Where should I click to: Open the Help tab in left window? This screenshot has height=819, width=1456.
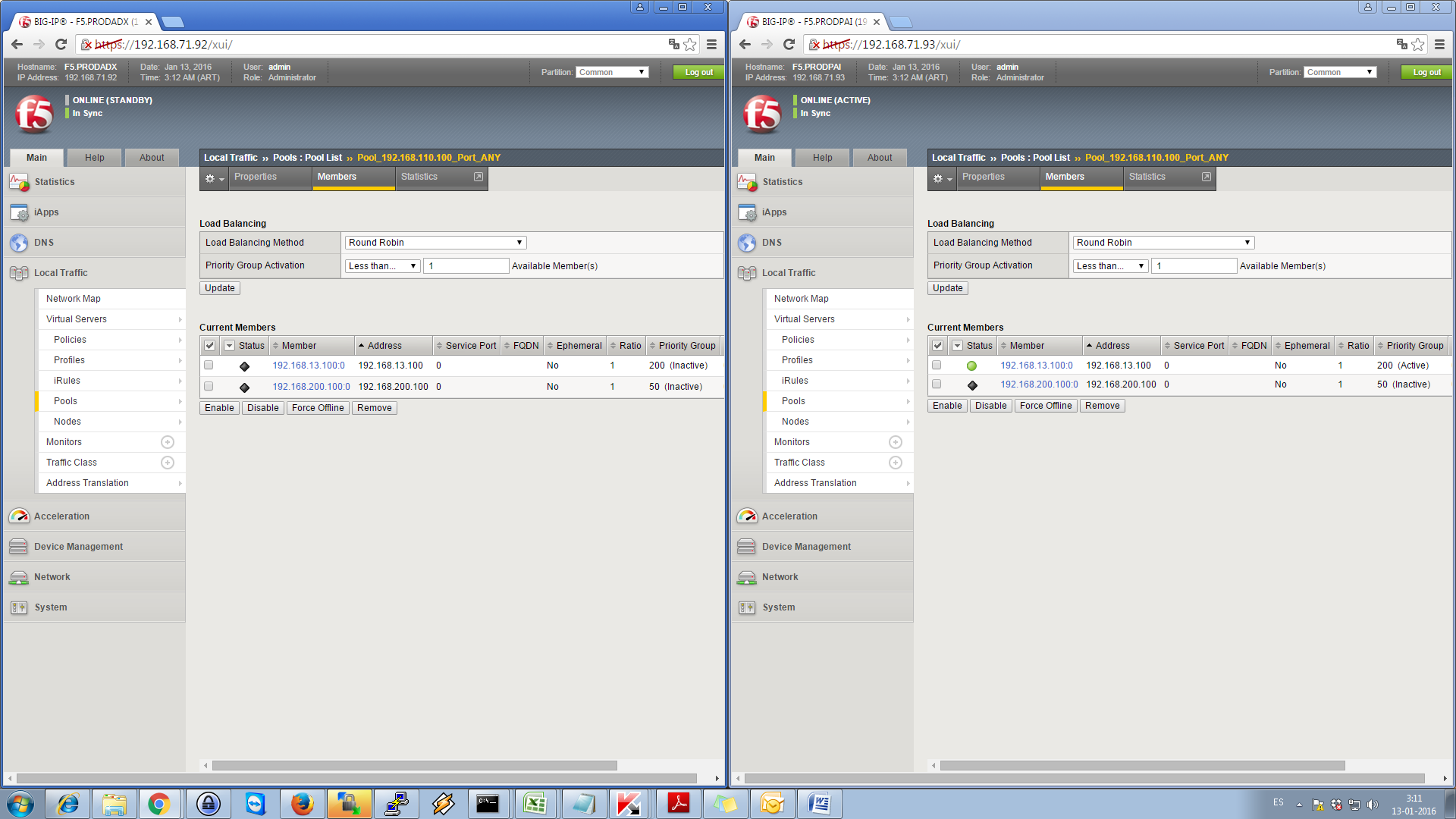coord(95,158)
